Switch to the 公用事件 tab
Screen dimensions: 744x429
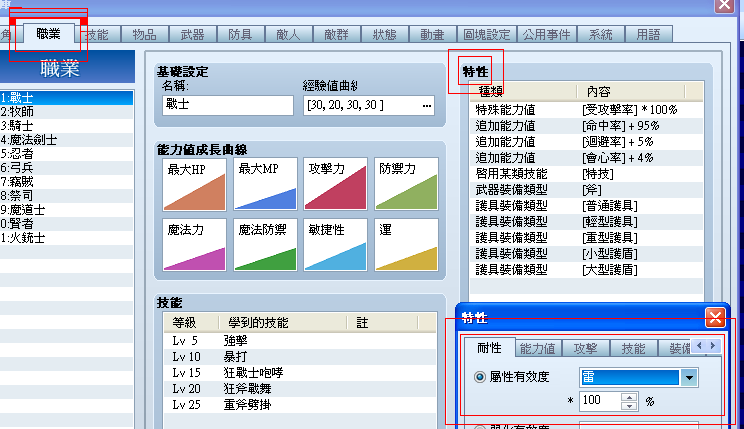pyautogui.click(x=547, y=35)
